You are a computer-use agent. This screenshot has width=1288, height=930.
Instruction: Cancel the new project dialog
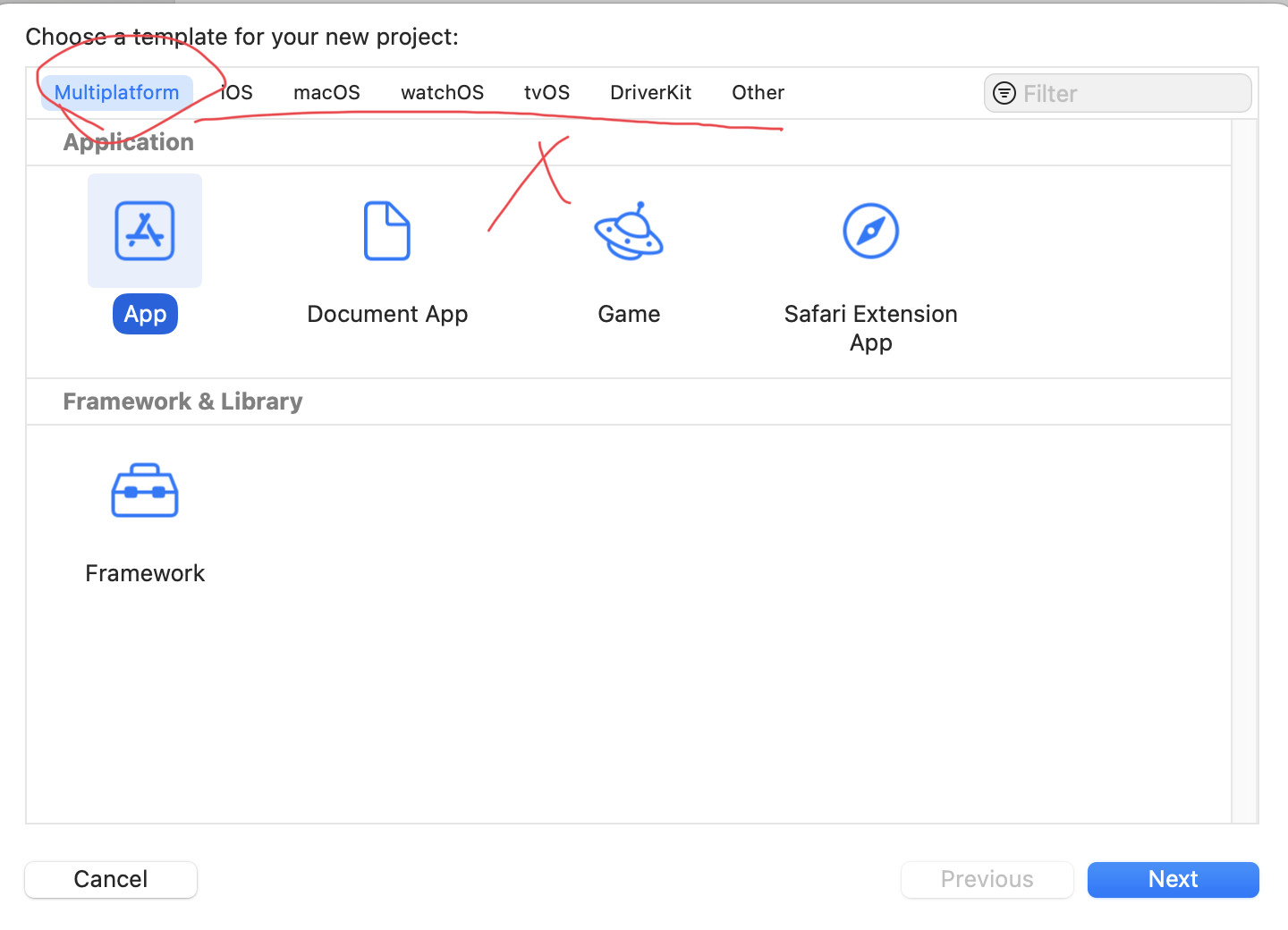[x=110, y=879]
